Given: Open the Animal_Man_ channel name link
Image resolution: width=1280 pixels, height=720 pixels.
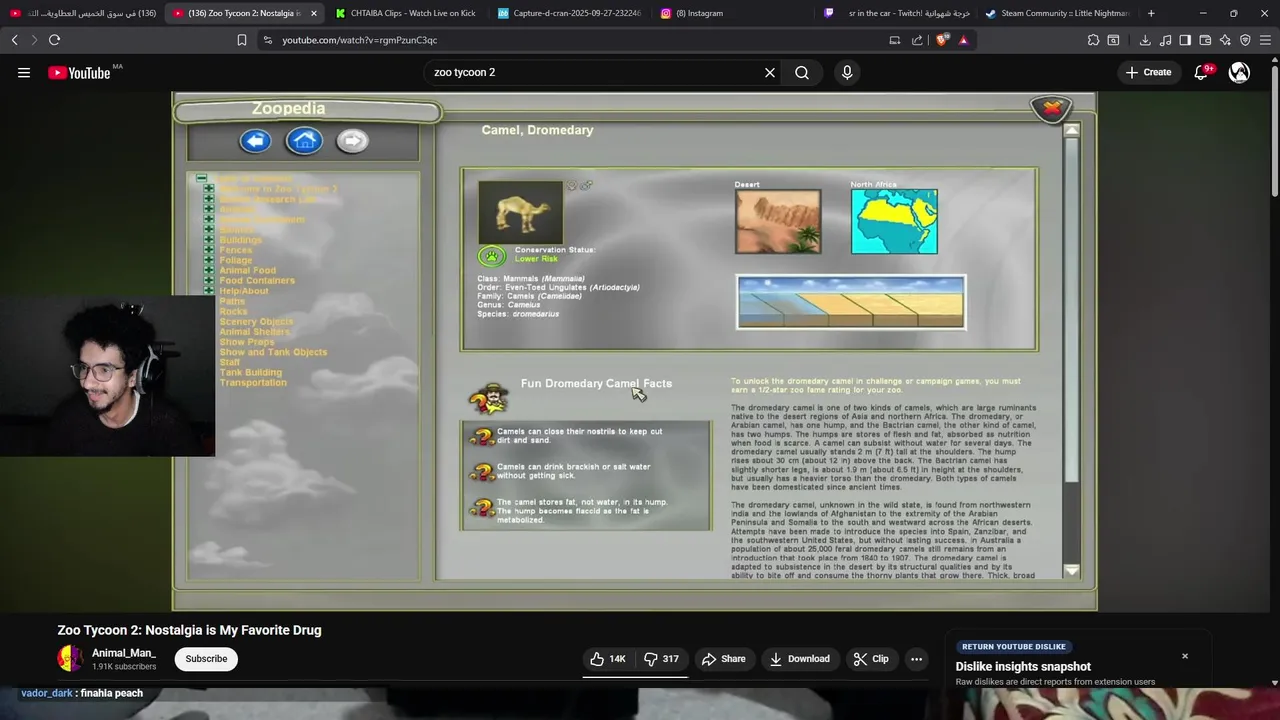Looking at the screenshot, I should 124,653.
